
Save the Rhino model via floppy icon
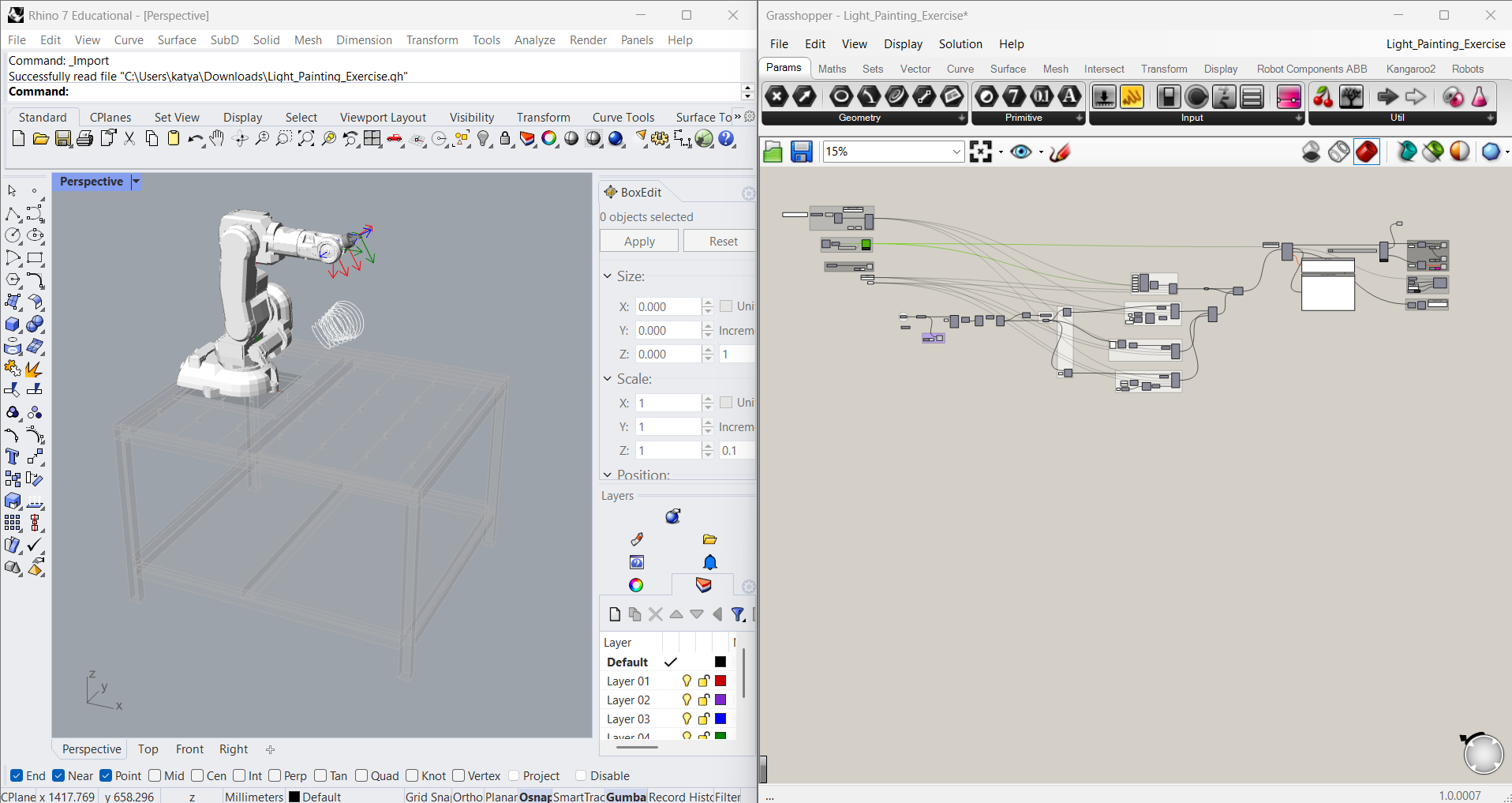tap(63, 139)
